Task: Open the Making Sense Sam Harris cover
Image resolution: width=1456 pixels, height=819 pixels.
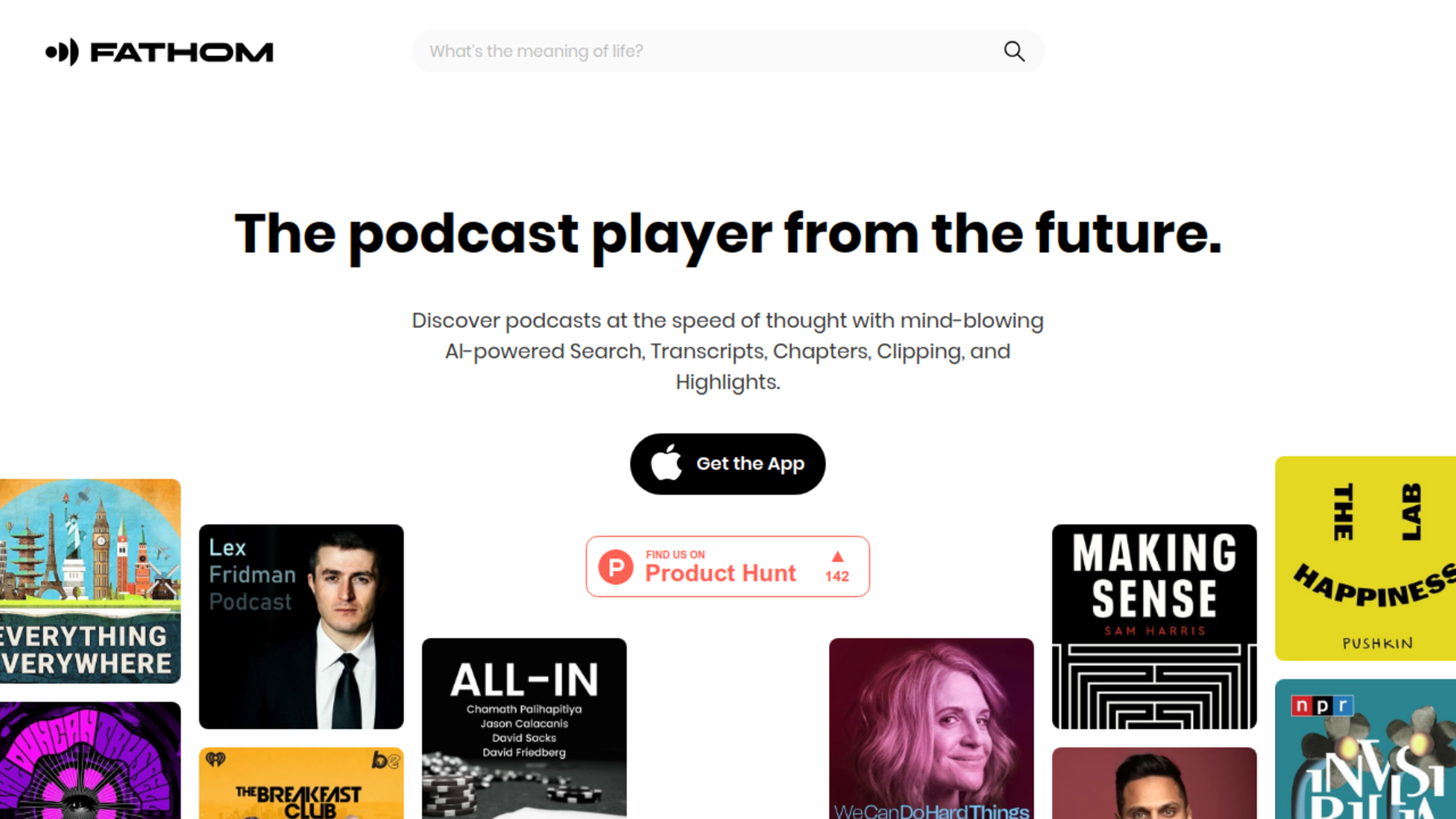Action: pos(1154,627)
